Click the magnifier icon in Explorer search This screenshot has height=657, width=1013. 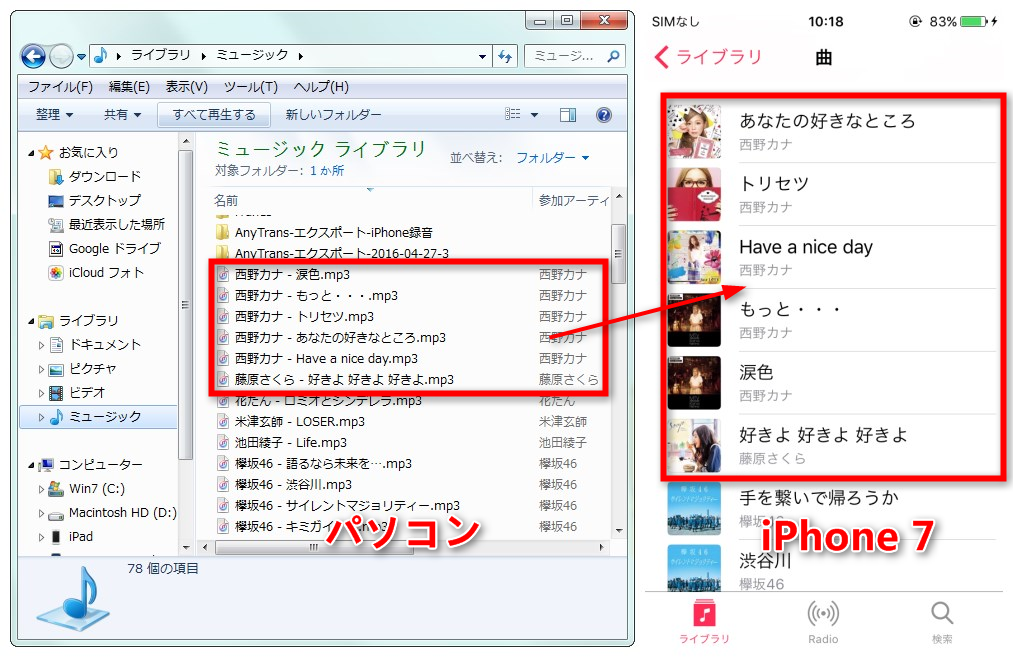click(613, 56)
